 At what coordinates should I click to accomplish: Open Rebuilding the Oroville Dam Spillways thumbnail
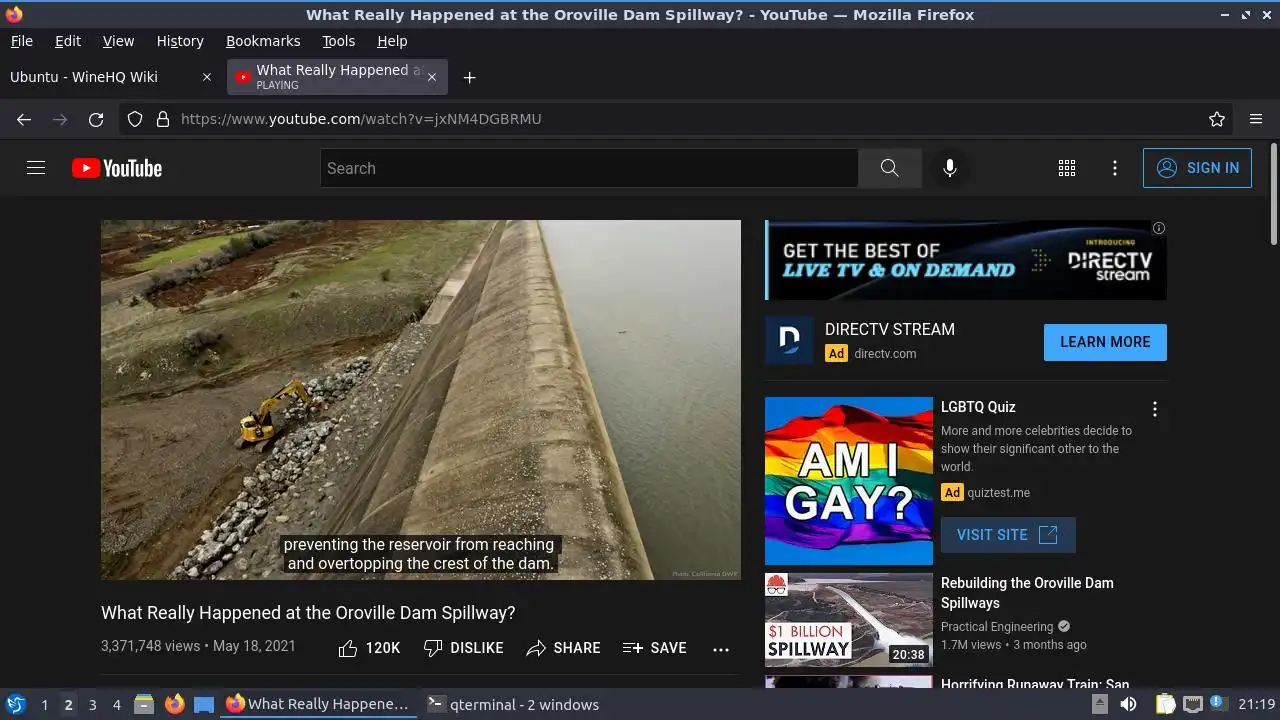(x=849, y=620)
